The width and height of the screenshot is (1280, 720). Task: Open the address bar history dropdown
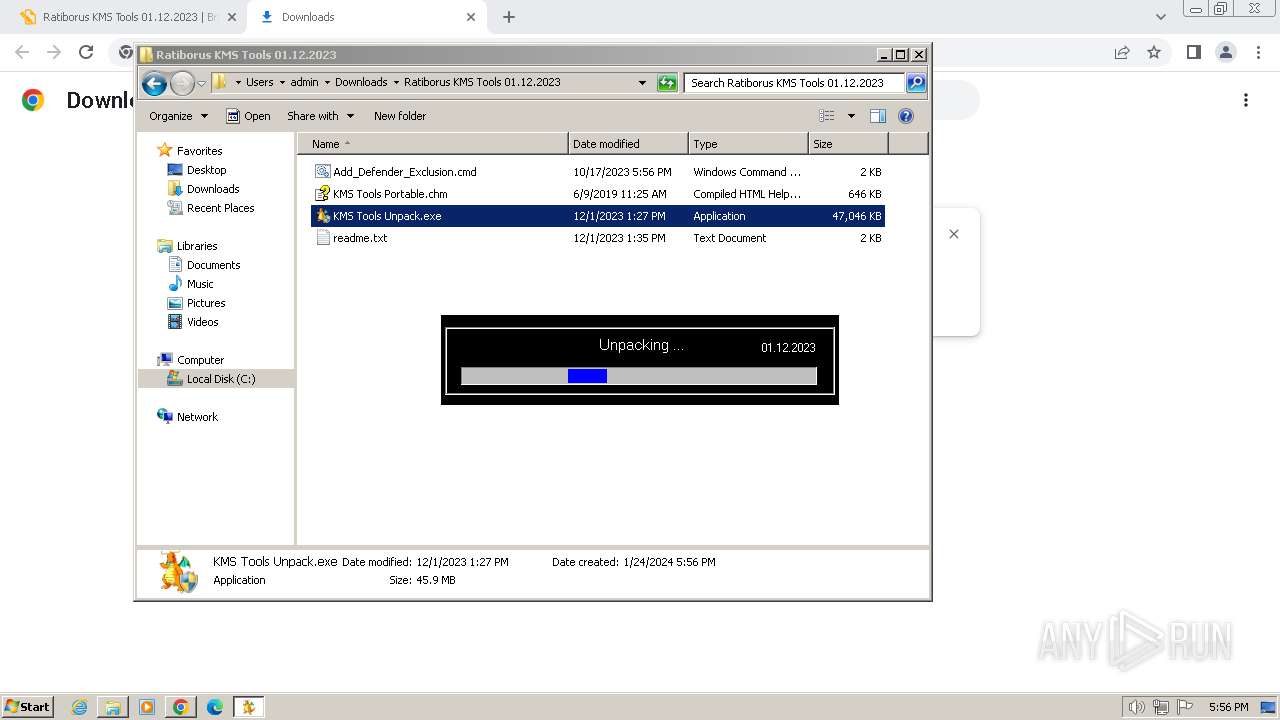tap(642, 83)
